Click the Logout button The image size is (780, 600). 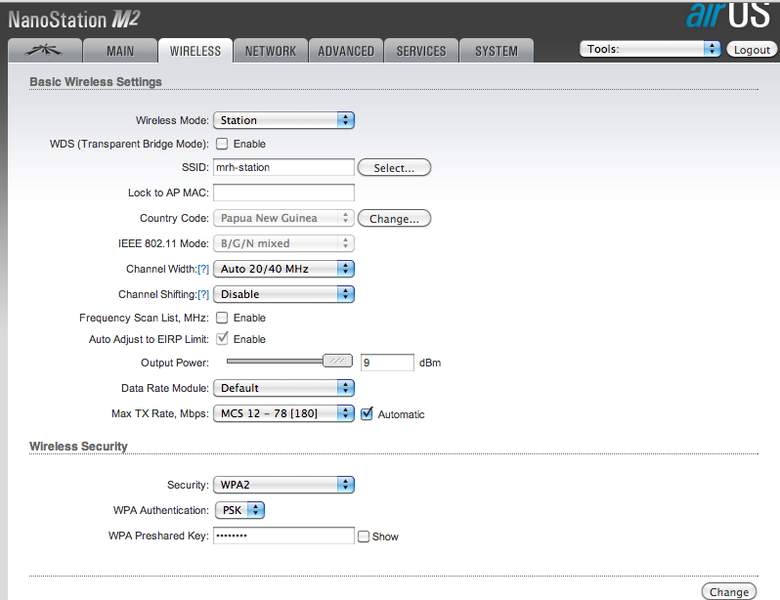pos(752,49)
